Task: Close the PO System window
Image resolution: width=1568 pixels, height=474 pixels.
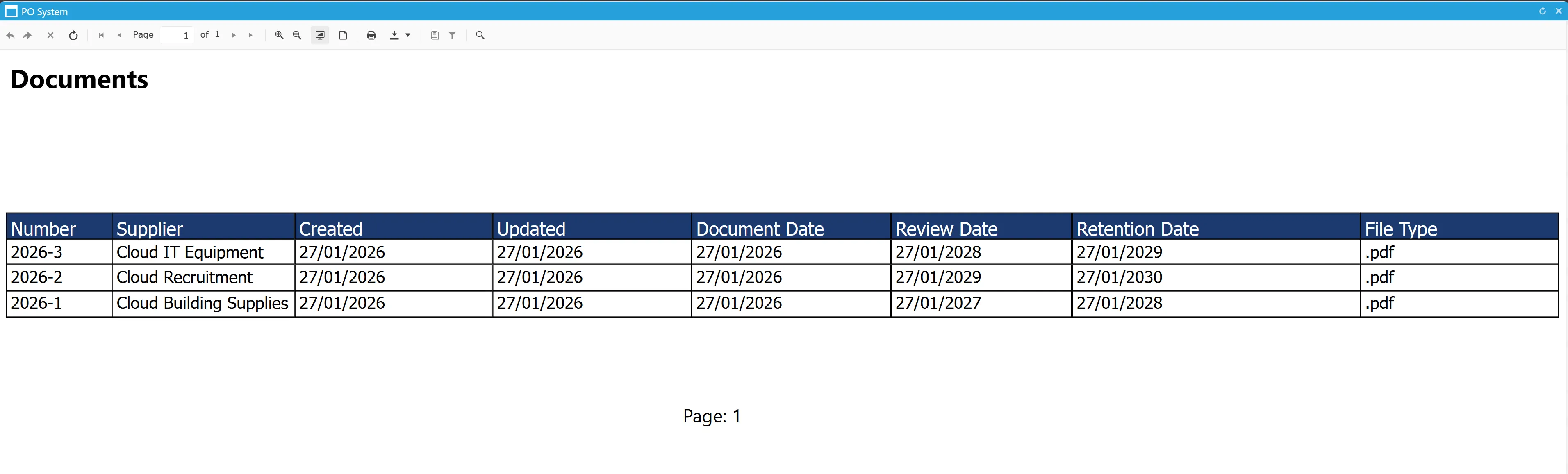Action: coord(1559,11)
